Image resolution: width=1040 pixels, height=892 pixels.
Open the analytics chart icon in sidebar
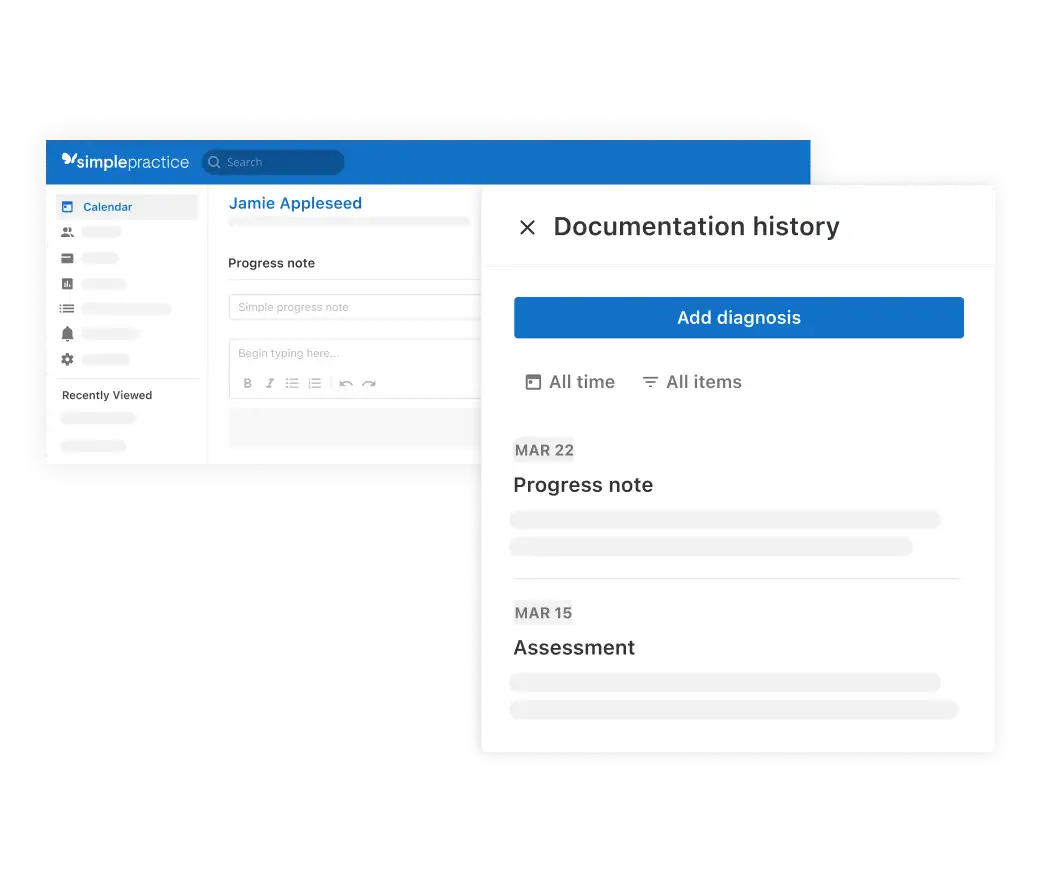67,284
